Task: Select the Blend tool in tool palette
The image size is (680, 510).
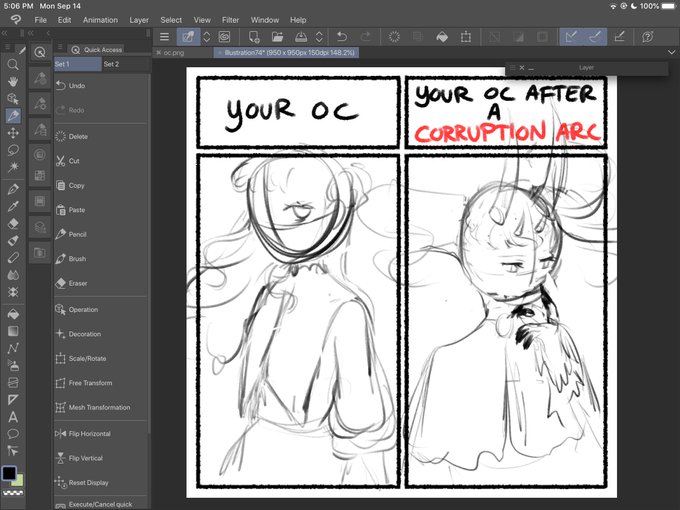Action: tap(13, 275)
